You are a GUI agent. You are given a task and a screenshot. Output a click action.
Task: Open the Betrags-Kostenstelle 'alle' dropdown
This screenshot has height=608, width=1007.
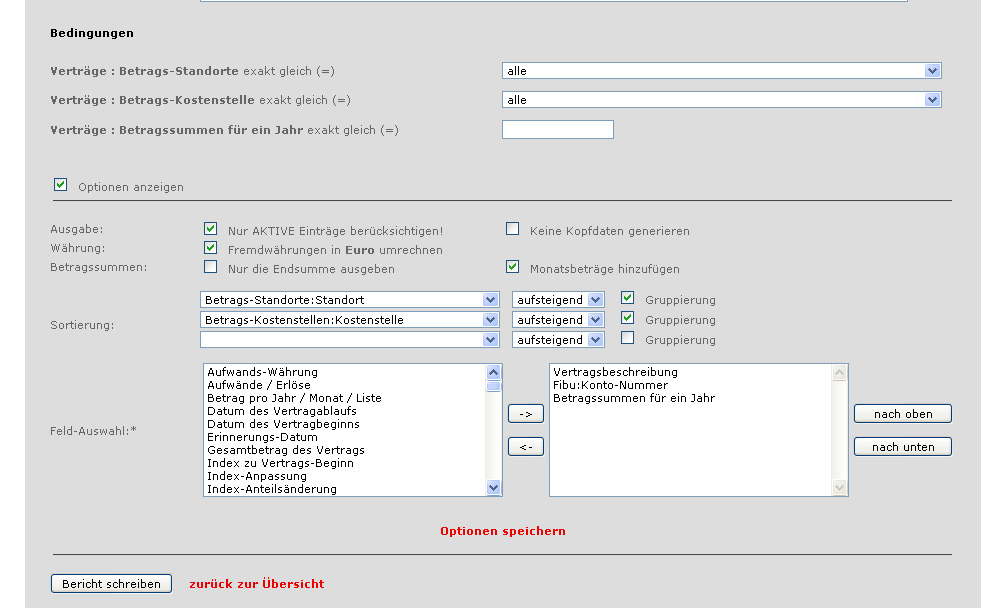(x=721, y=100)
